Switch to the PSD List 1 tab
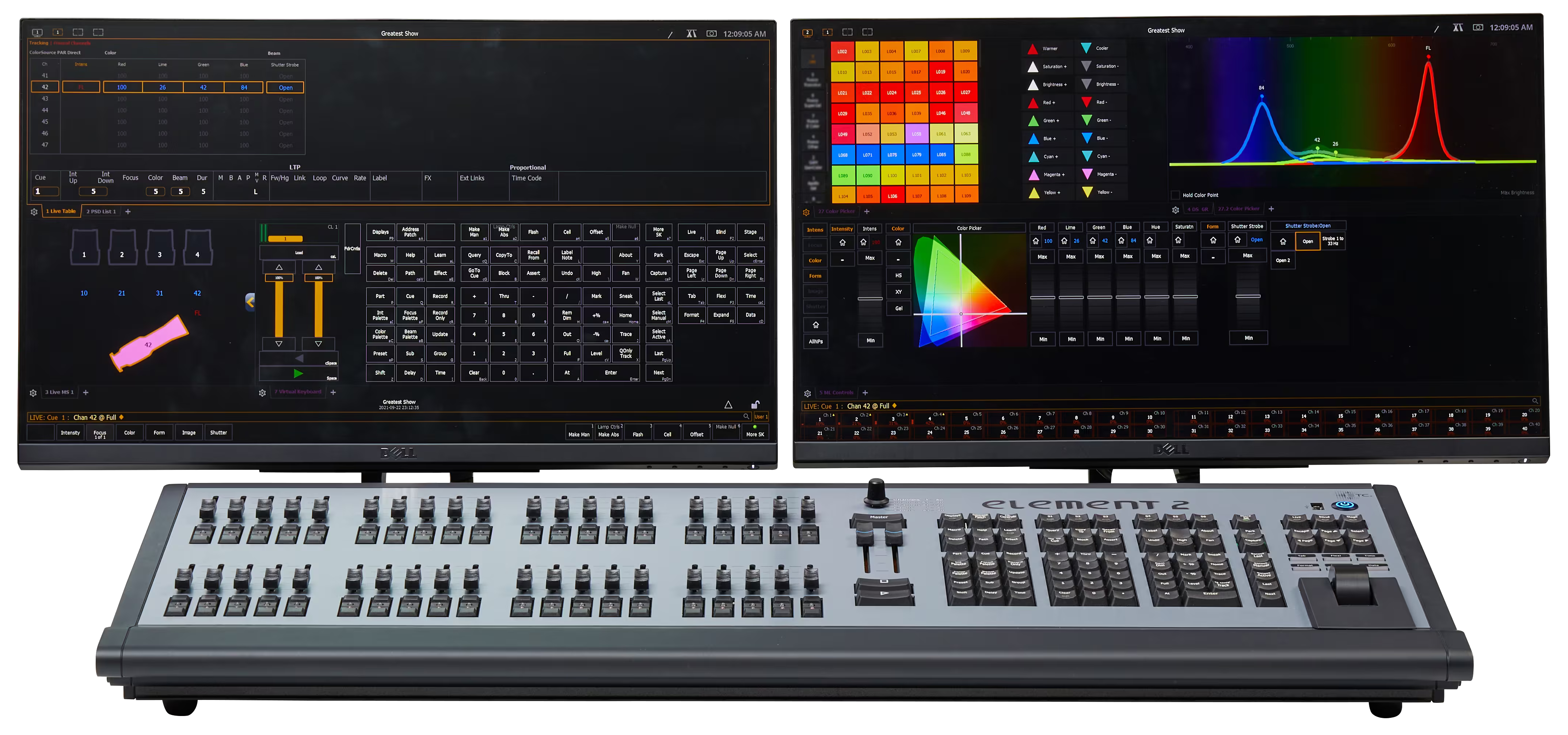 (101, 212)
